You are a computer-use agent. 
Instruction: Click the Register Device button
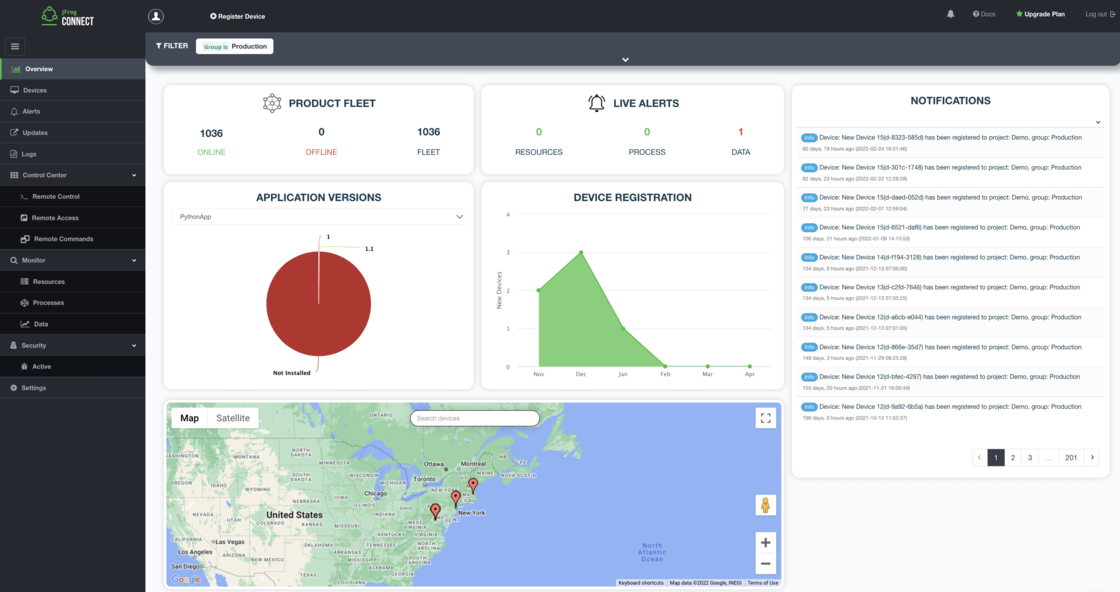[238, 16]
